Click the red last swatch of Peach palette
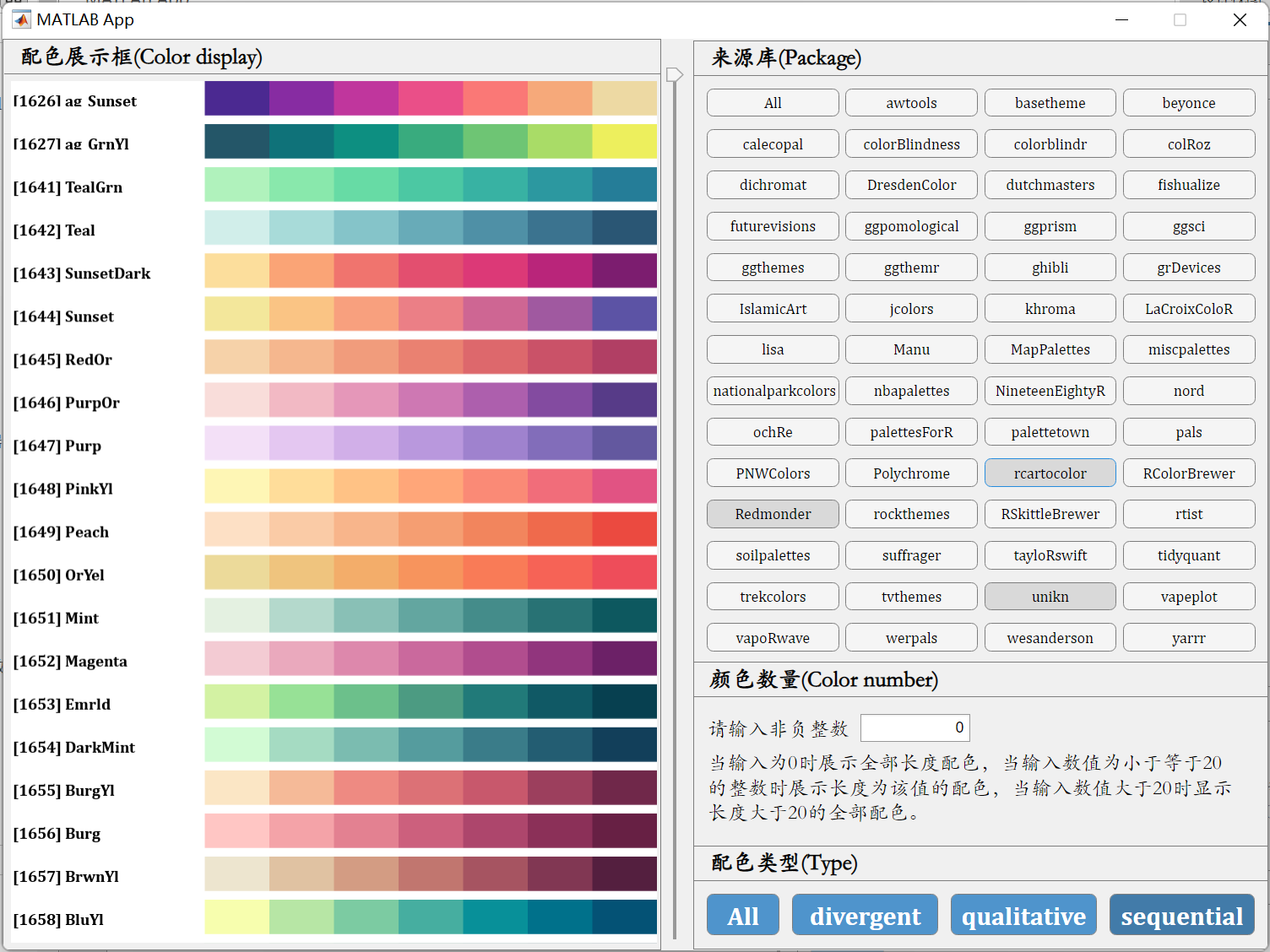Screen dimensions: 1270x952 coord(625,529)
